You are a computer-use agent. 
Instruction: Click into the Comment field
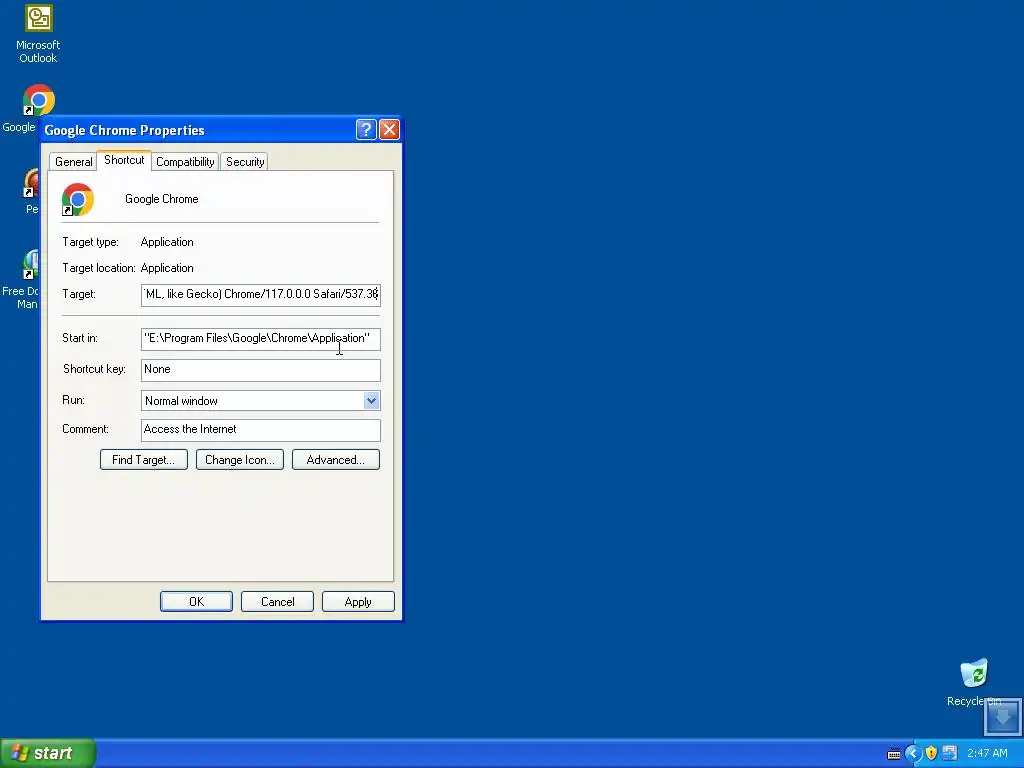(x=261, y=430)
